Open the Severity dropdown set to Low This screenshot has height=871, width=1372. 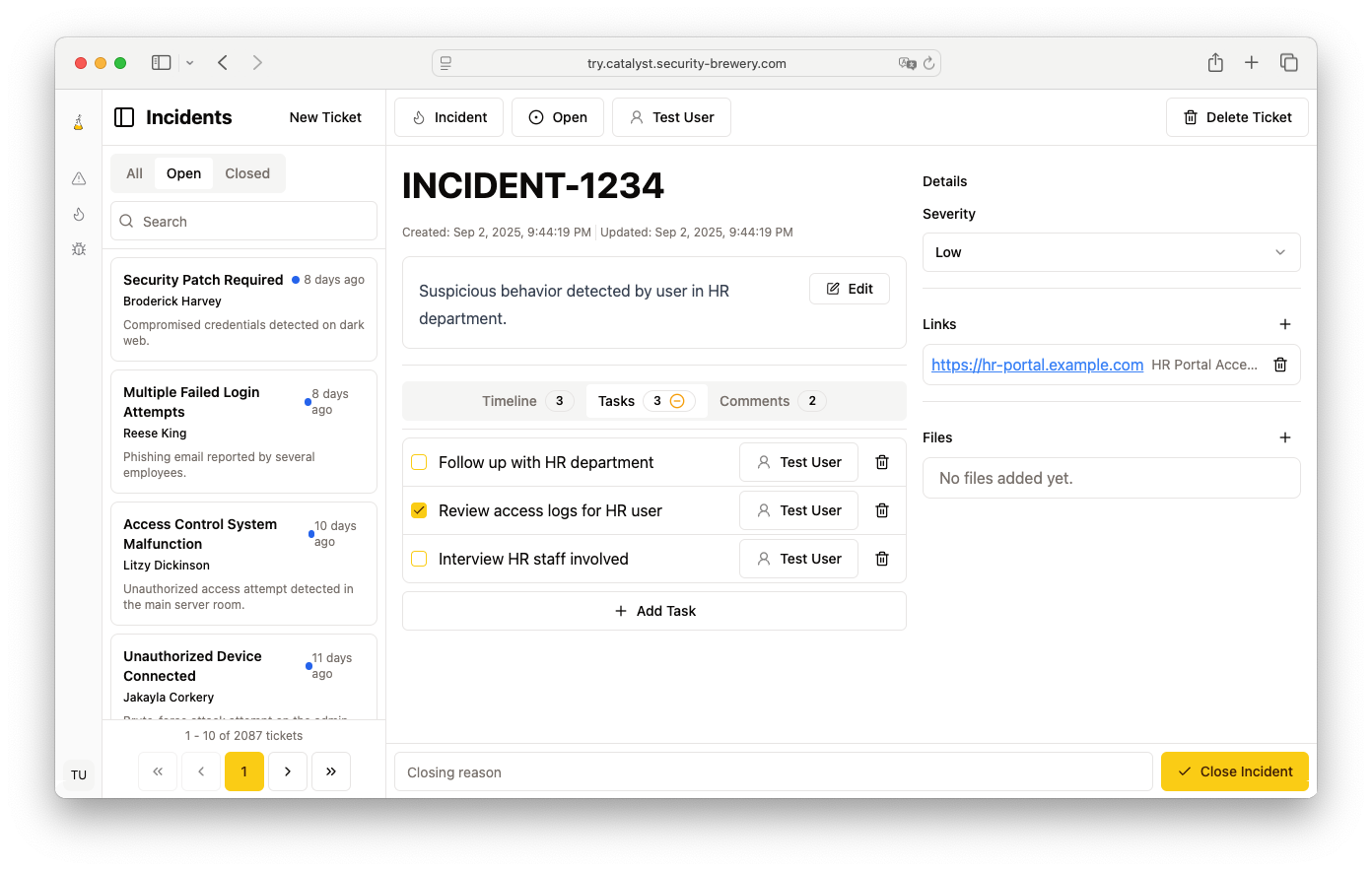1111,252
